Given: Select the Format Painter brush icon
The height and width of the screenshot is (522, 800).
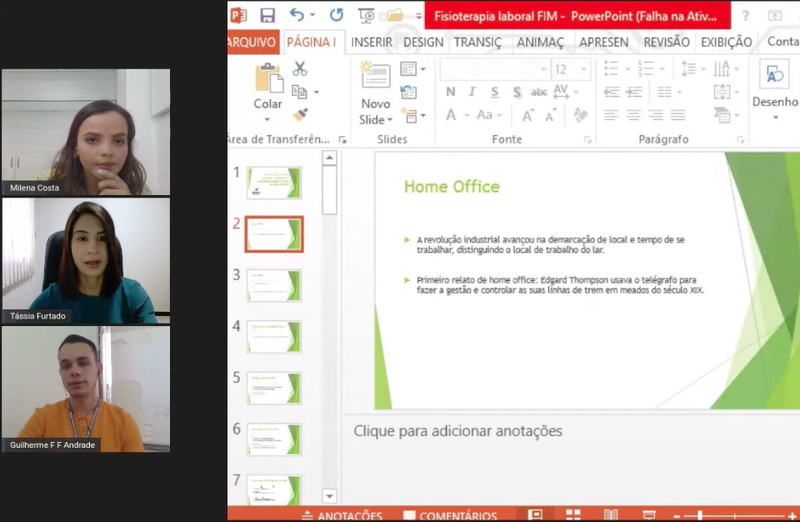Looking at the screenshot, I should point(300,115).
